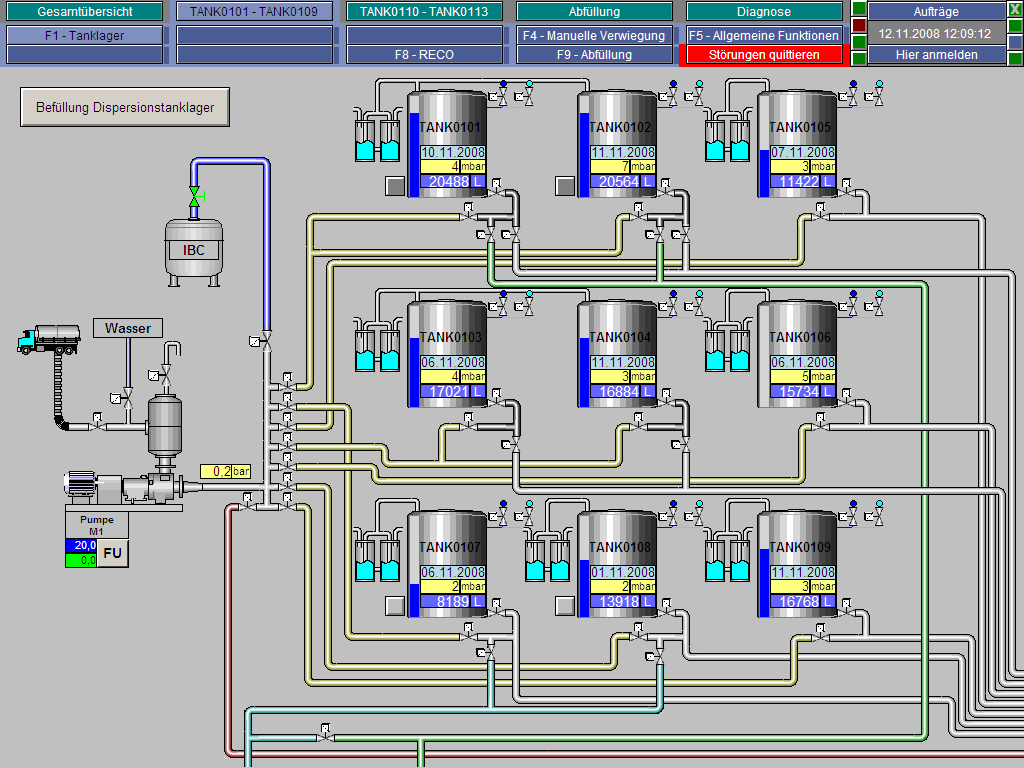The width and height of the screenshot is (1024, 768).
Task: Switch to the Diagnose tab
Action: pos(763,12)
